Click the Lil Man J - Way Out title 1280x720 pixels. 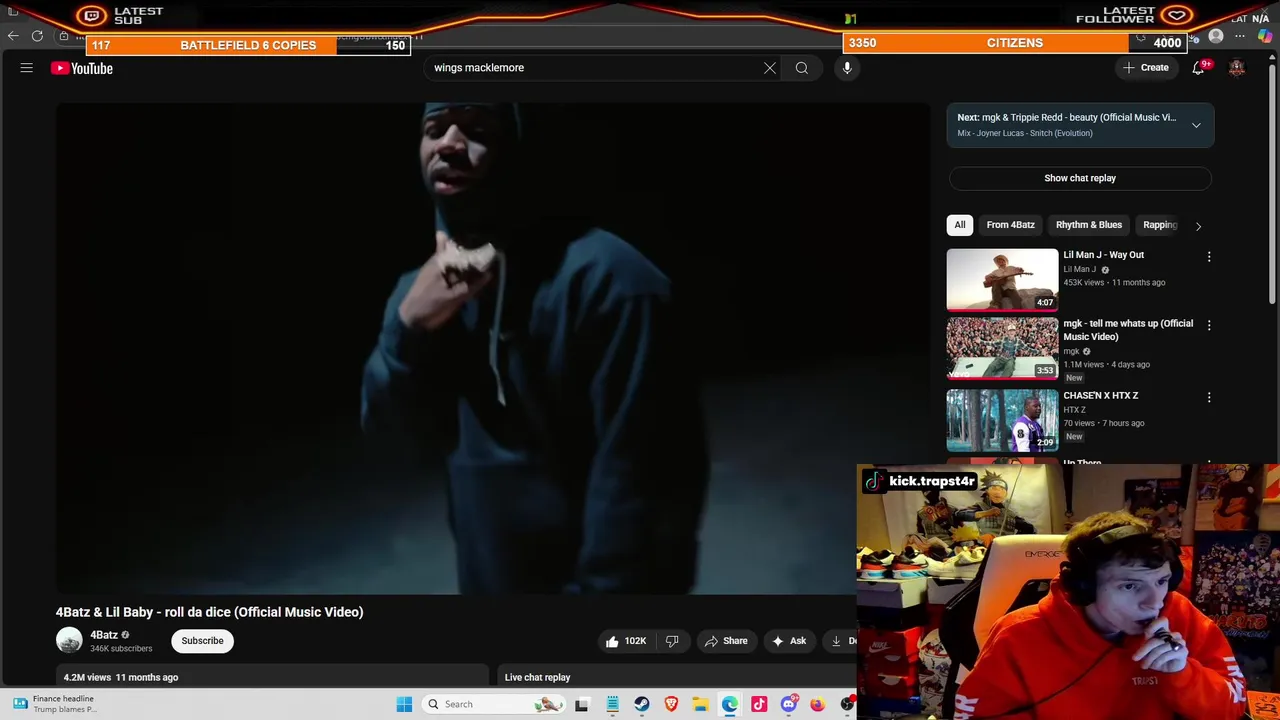click(x=1103, y=255)
